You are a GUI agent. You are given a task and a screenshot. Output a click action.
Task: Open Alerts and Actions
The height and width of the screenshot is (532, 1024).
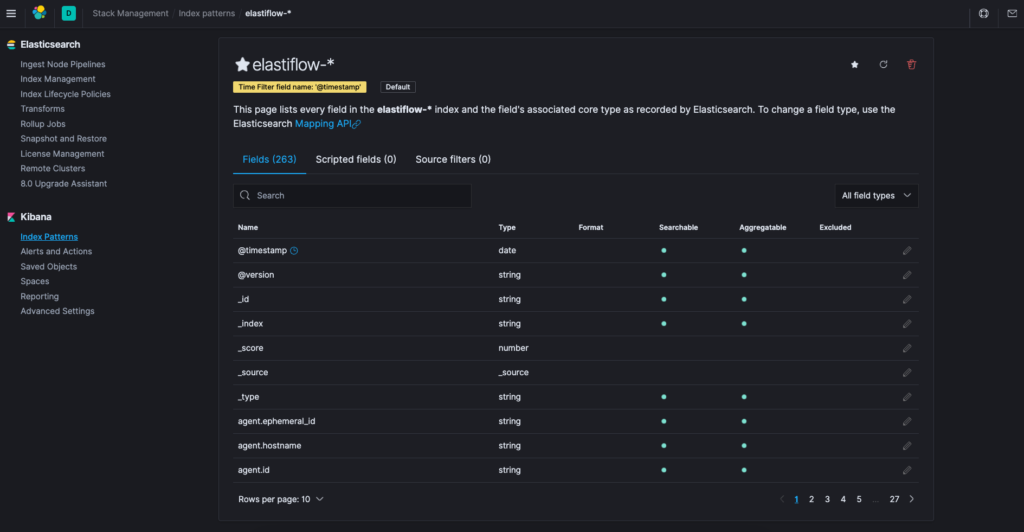click(x=56, y=251)
